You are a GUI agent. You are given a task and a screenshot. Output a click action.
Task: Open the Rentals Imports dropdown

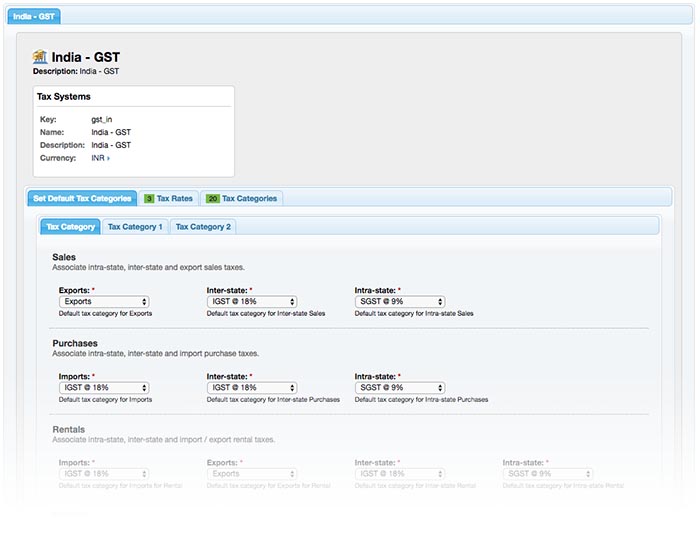click(104, 474)
